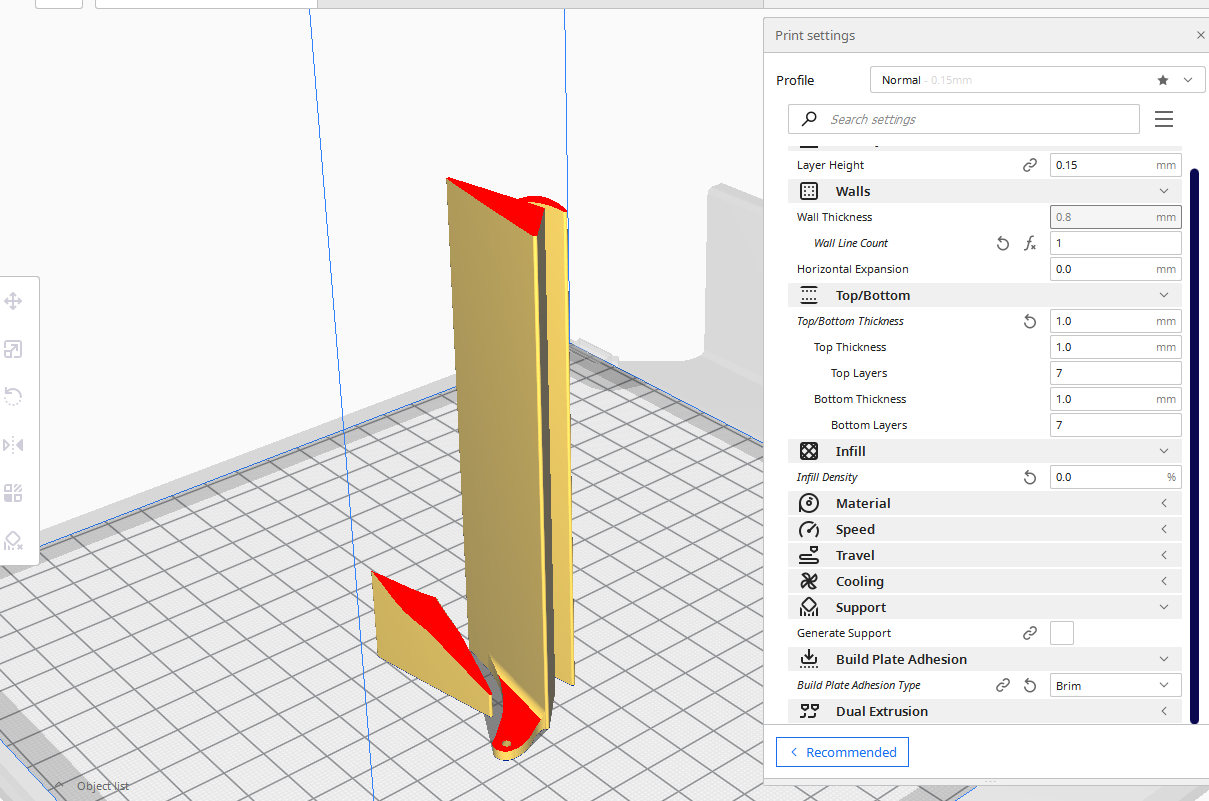1209x801 pixels.
Task: Open the settings visibility hamburger menu
Action: [x=1163, y=118]
